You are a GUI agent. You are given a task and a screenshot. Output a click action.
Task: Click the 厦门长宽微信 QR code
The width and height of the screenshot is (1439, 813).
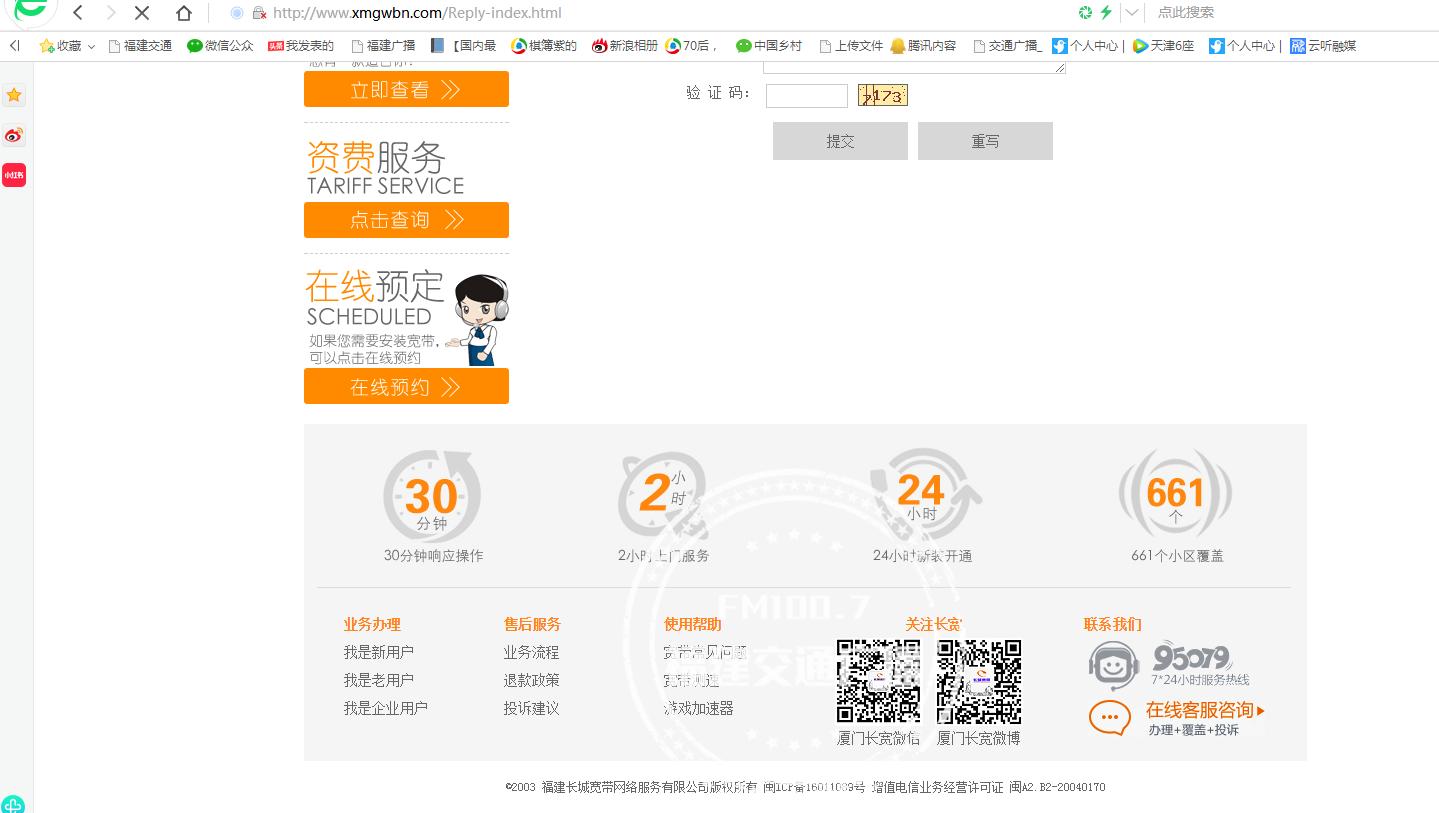coord(878,681)
